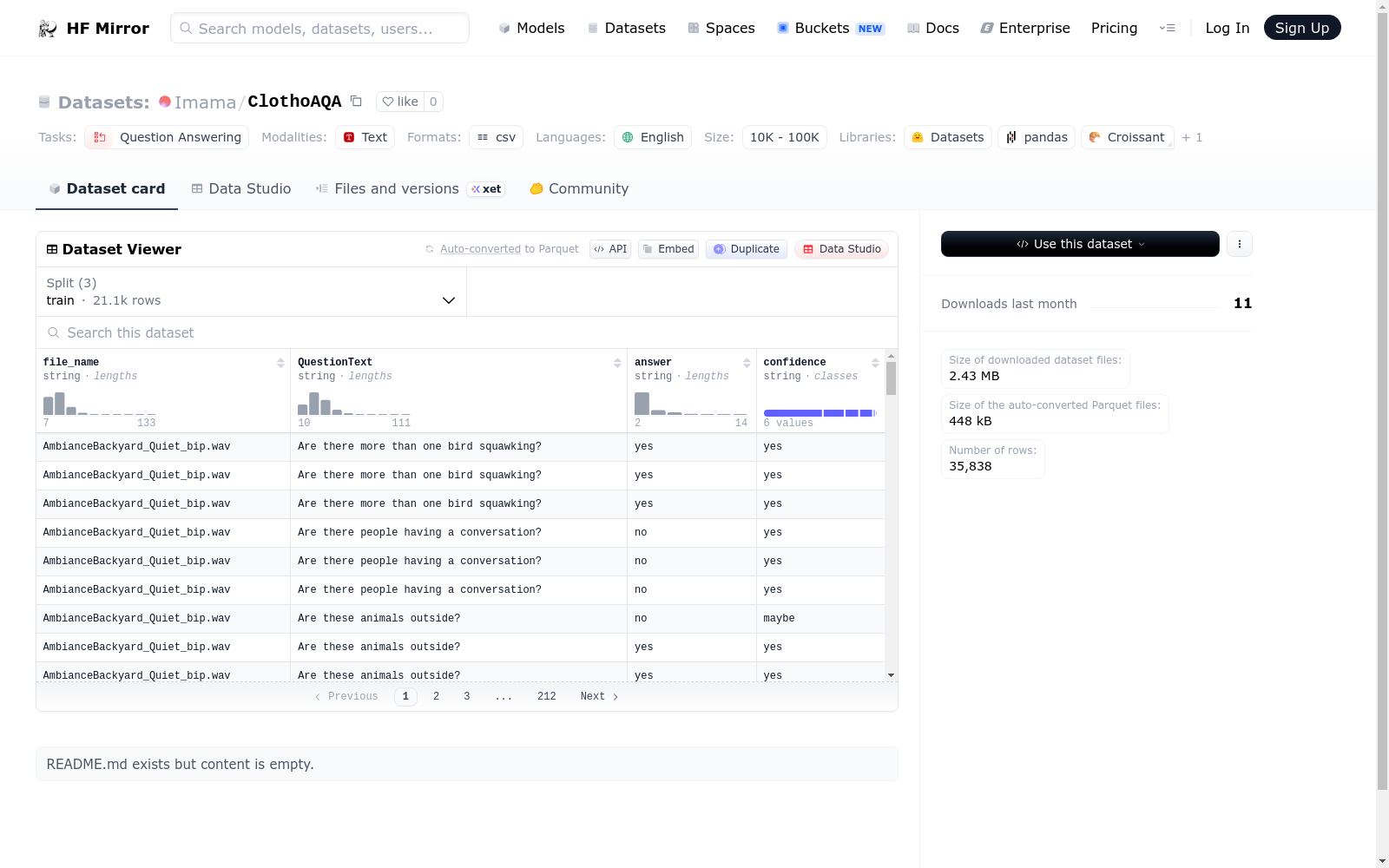Viewport: 1389px width, 868px height.
Task: Show the + 1 more libraries
Action: click(x=1192, y=137)
